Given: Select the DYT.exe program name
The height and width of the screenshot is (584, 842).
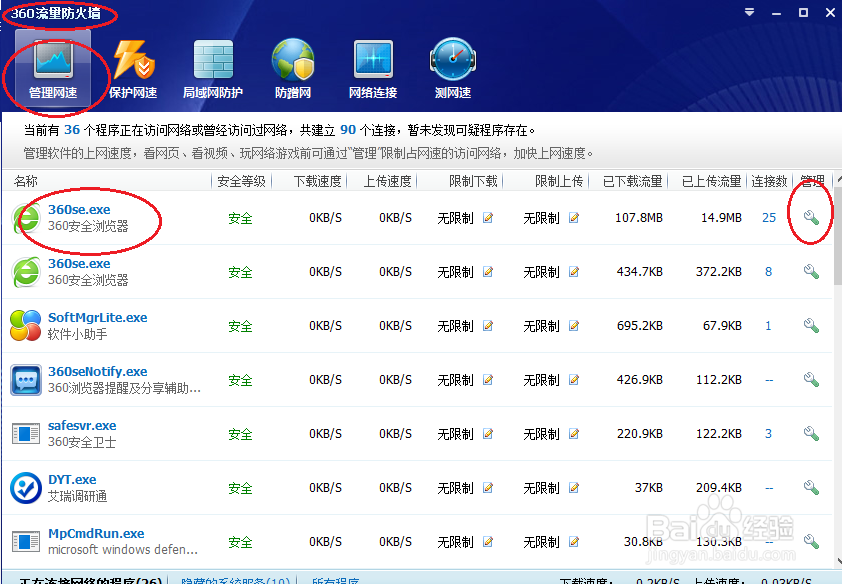Looking at the screenshot, I should click(72, 479).
